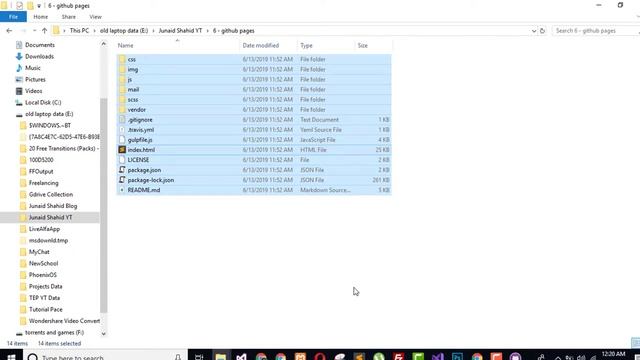Open the taskbar clock showing 12:20 AM
This screenshot has width=640, height=360.
click(x=613, y=354)
